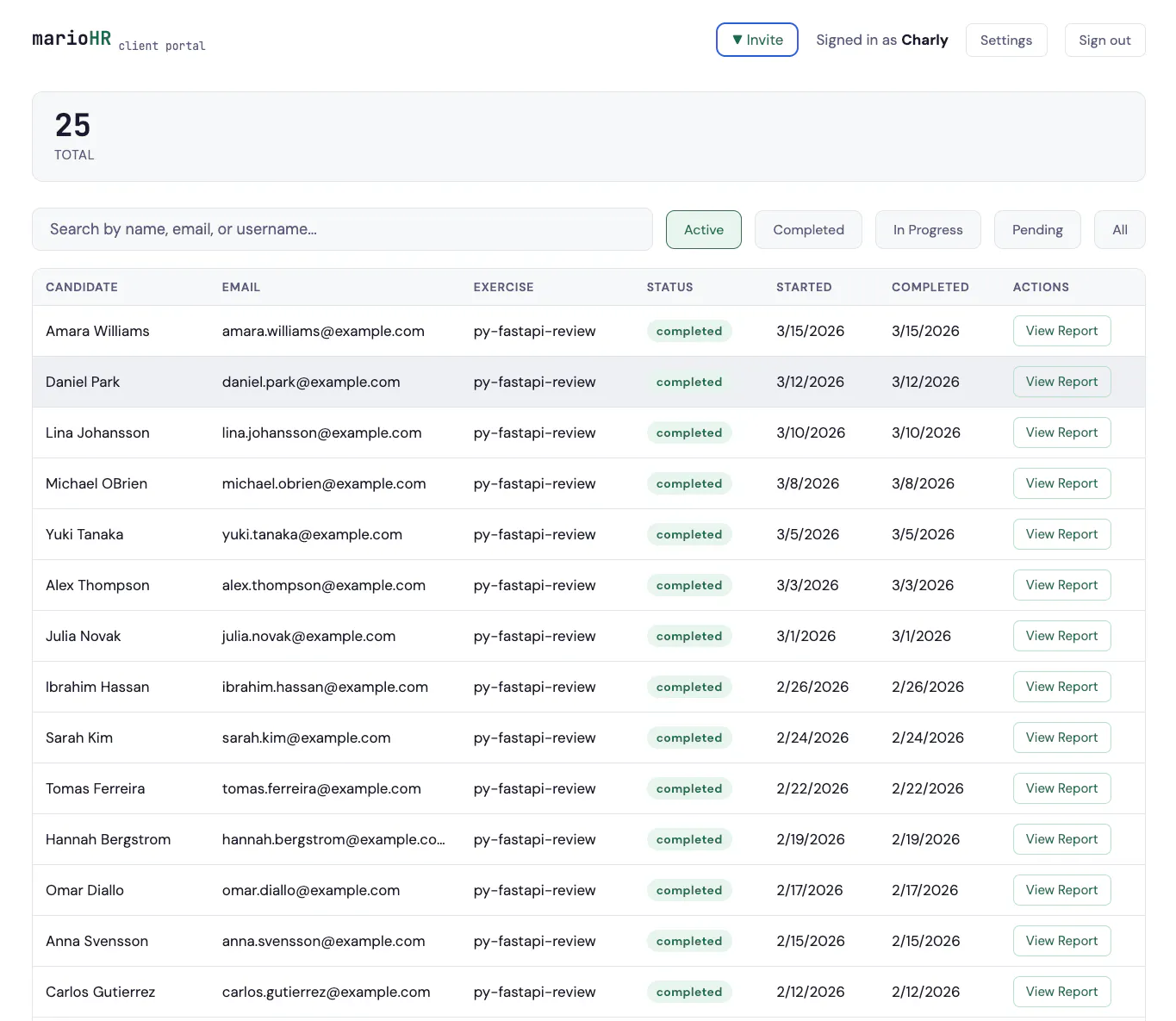1176x1021 pixels.
Task: View report for Yuki Tanaka
Action: (x=1061, y=534)
